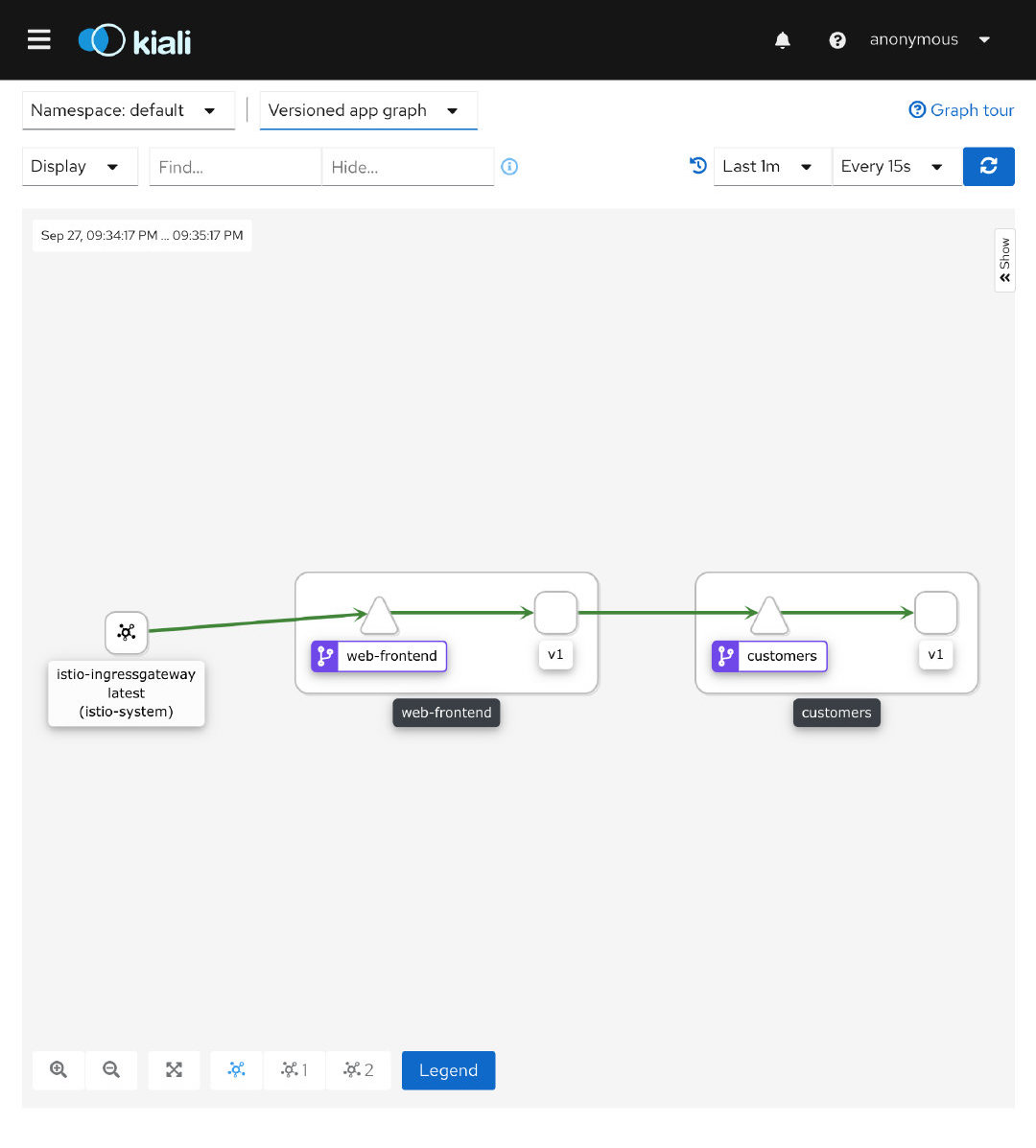Click the Legend button
This screenshot has height=1148, width=1036.
[448, 1070]
